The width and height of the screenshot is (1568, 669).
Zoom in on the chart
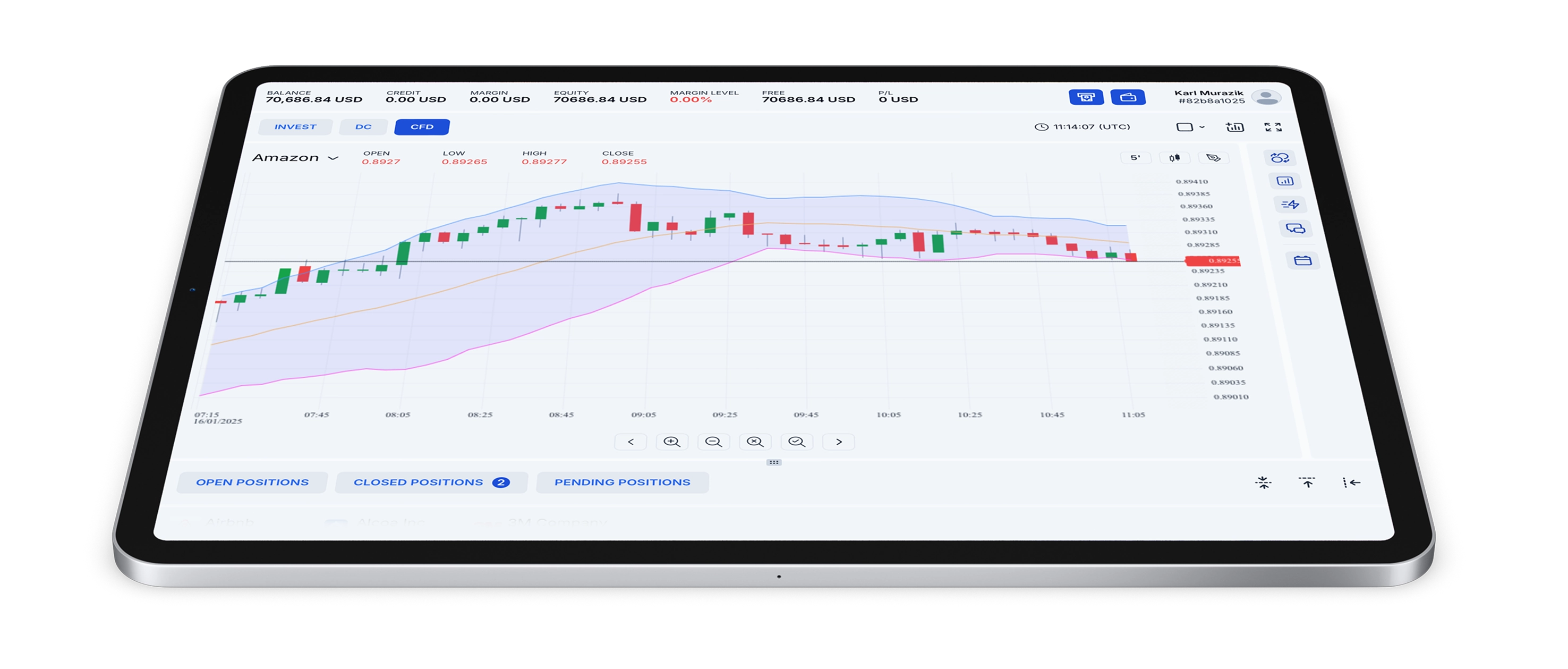672,442
